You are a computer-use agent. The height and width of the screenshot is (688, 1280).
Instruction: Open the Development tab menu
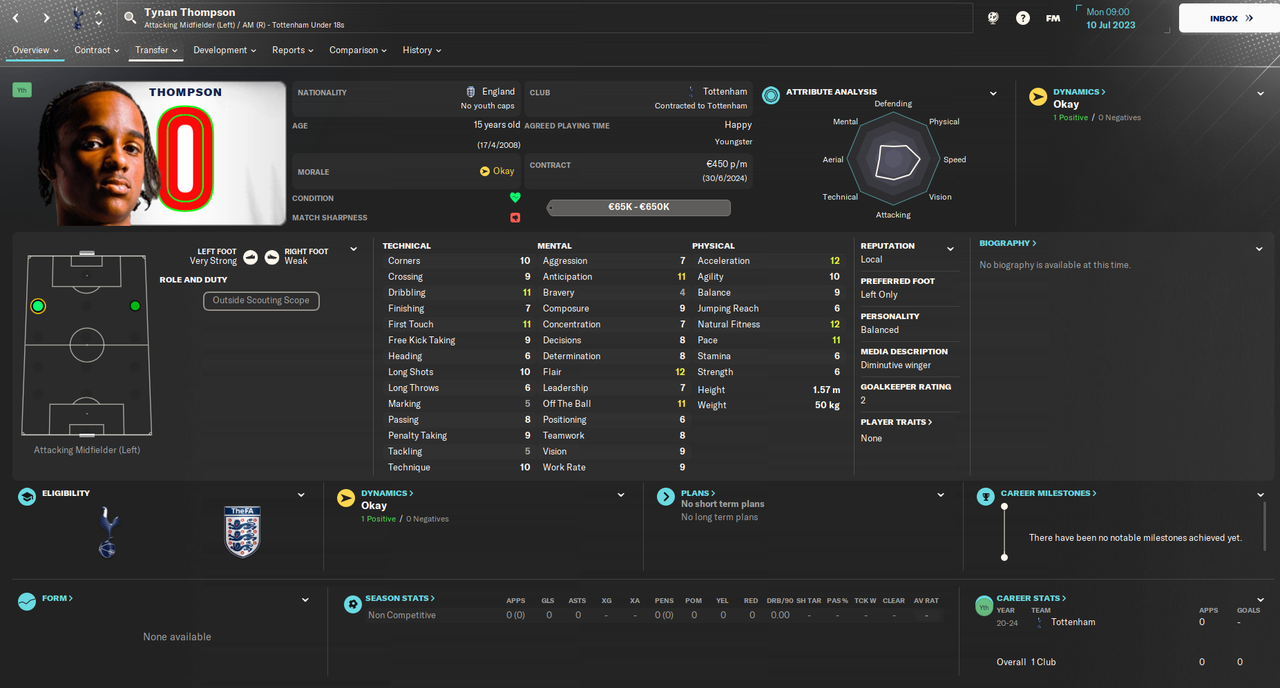point(225,50)
